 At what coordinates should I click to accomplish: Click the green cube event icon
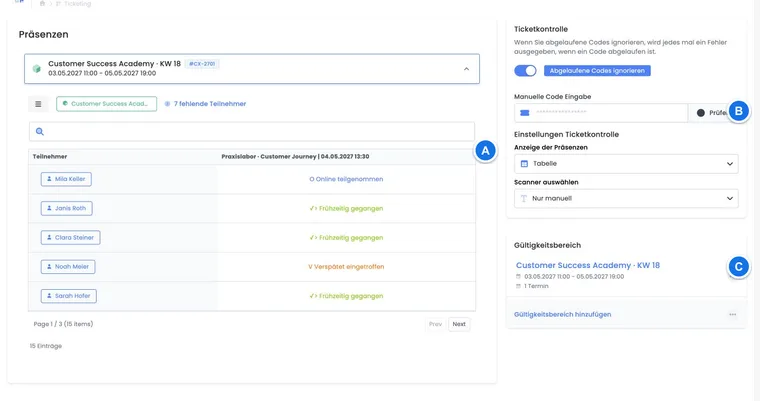(36, 69)
